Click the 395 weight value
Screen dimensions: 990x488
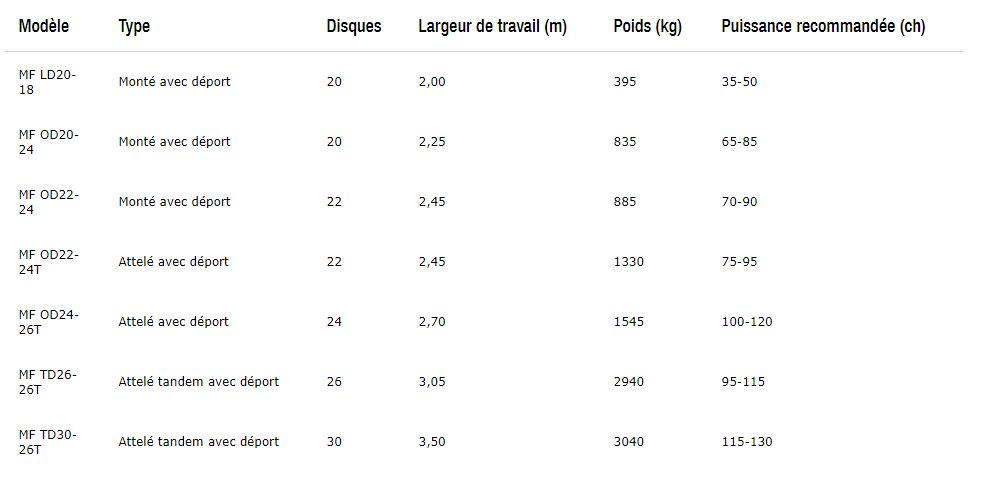pos(624,82)
